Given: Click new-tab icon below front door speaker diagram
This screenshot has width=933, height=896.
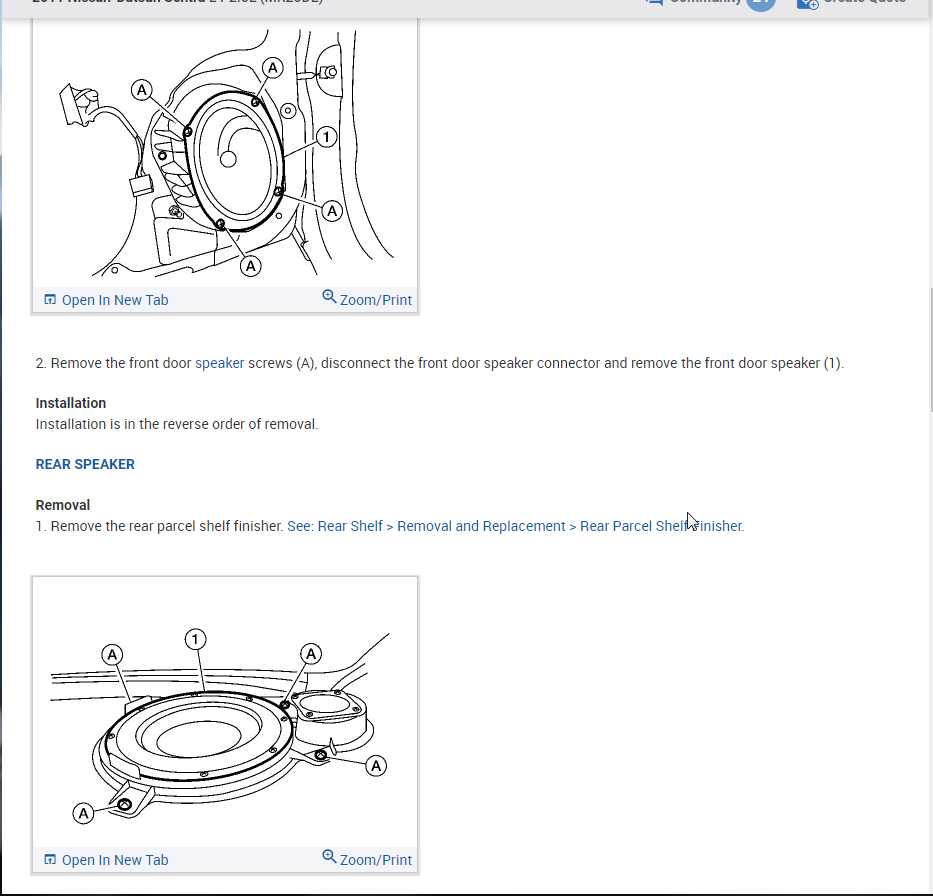Looking at the screenshot, I should click(51, 299).
